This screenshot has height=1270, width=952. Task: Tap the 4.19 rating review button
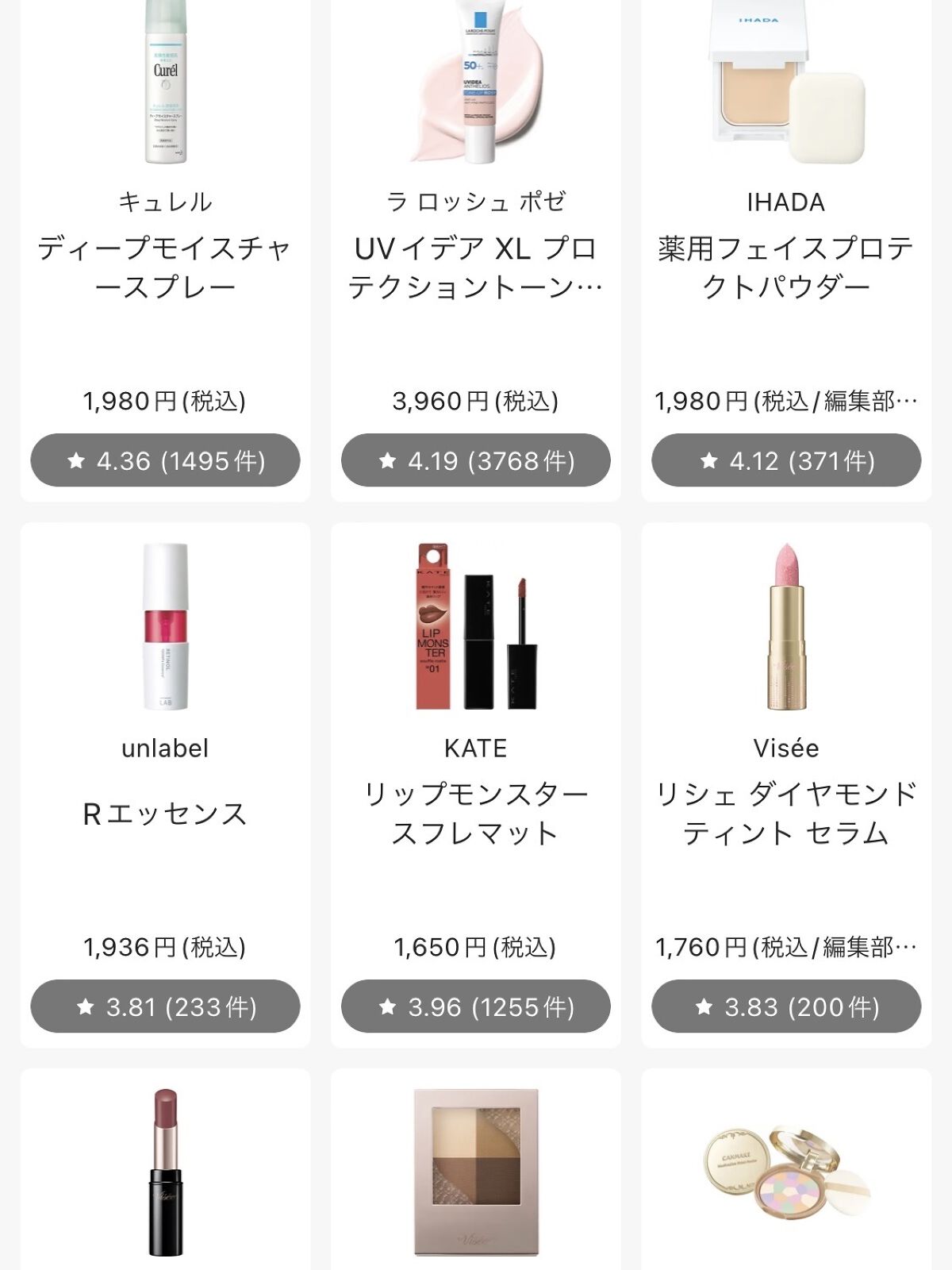pos(476,460)
